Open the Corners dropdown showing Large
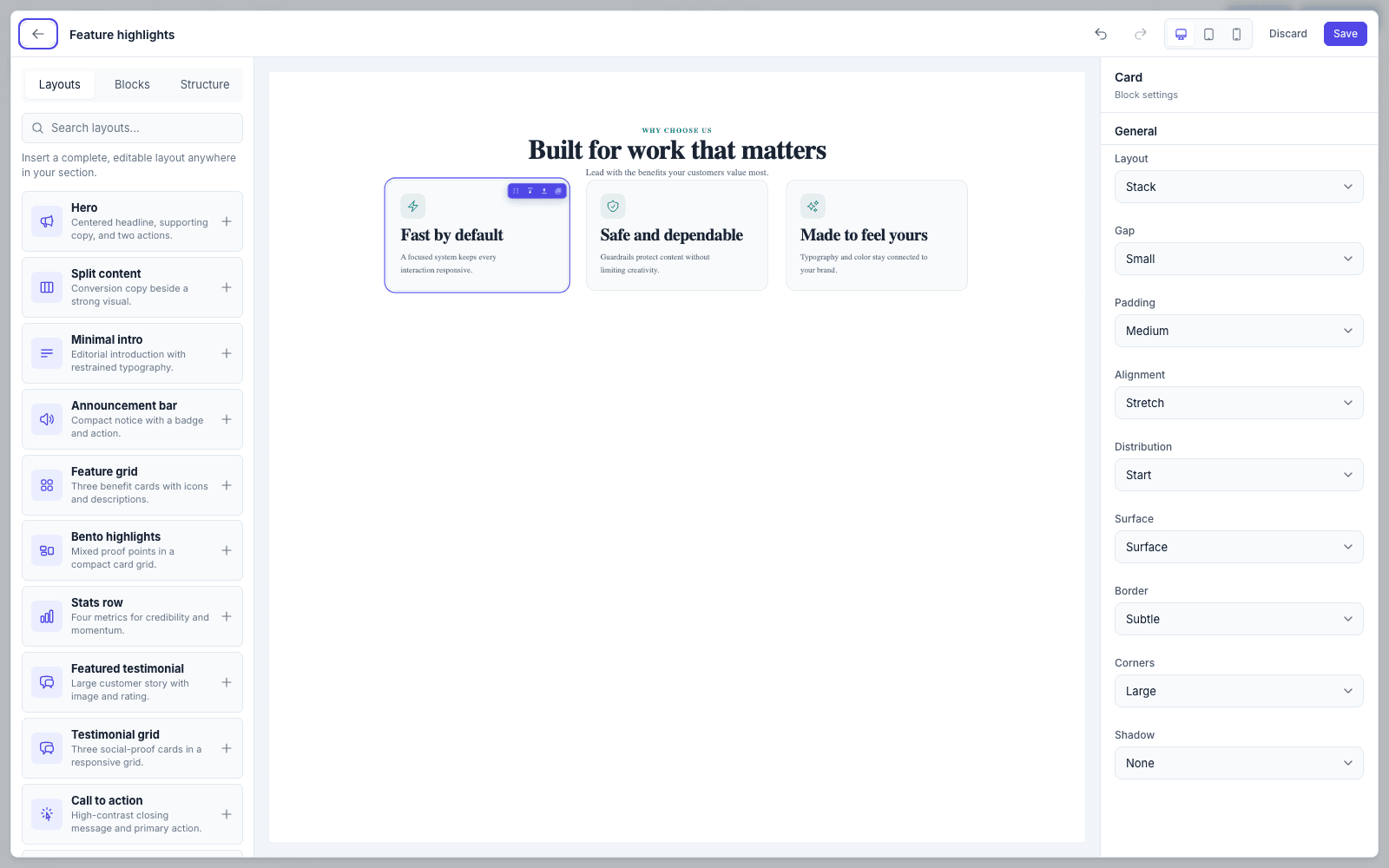 [1239, 691]
